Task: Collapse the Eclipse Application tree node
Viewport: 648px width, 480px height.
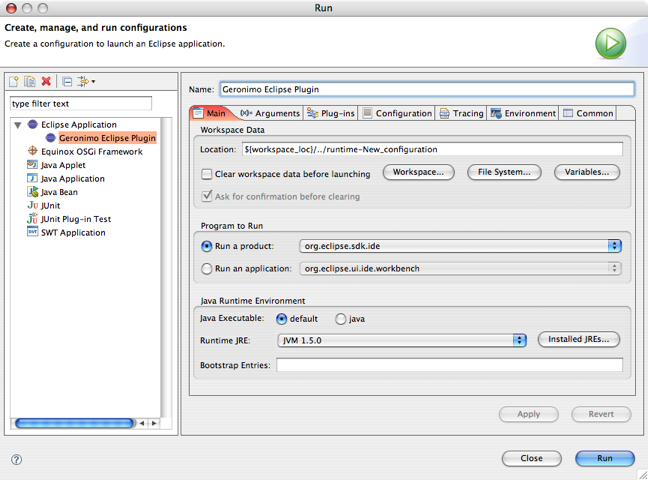Action: pos(18,125)
